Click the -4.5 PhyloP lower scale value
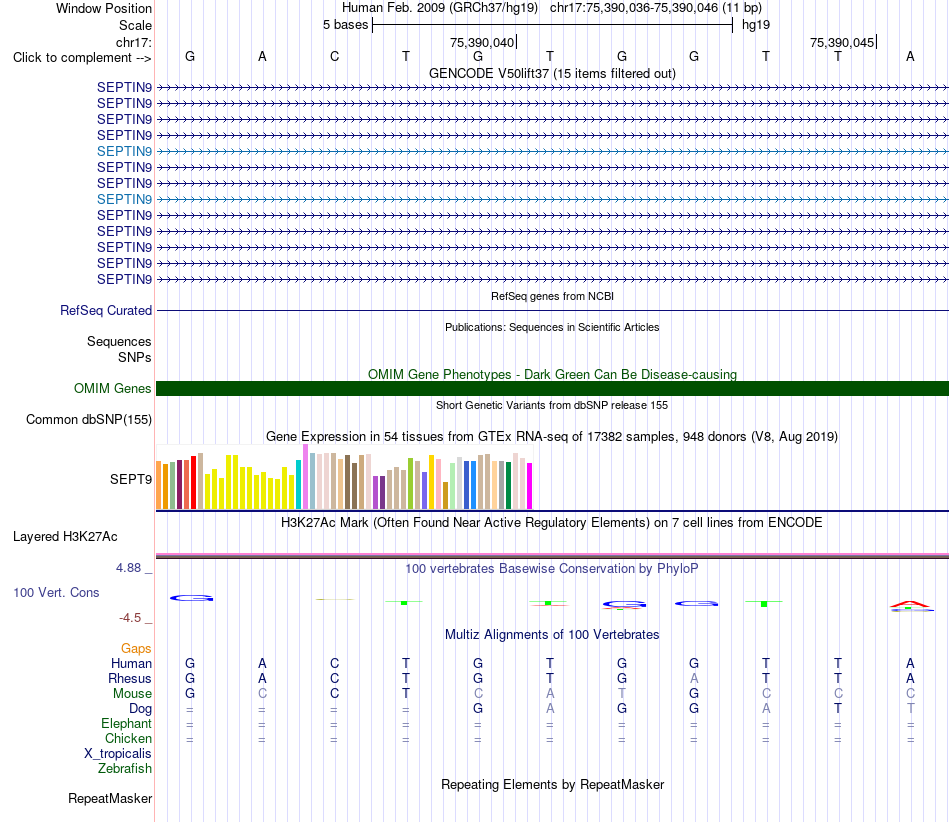The height and width of the screenshot is (822, 950). pos(130,618)
